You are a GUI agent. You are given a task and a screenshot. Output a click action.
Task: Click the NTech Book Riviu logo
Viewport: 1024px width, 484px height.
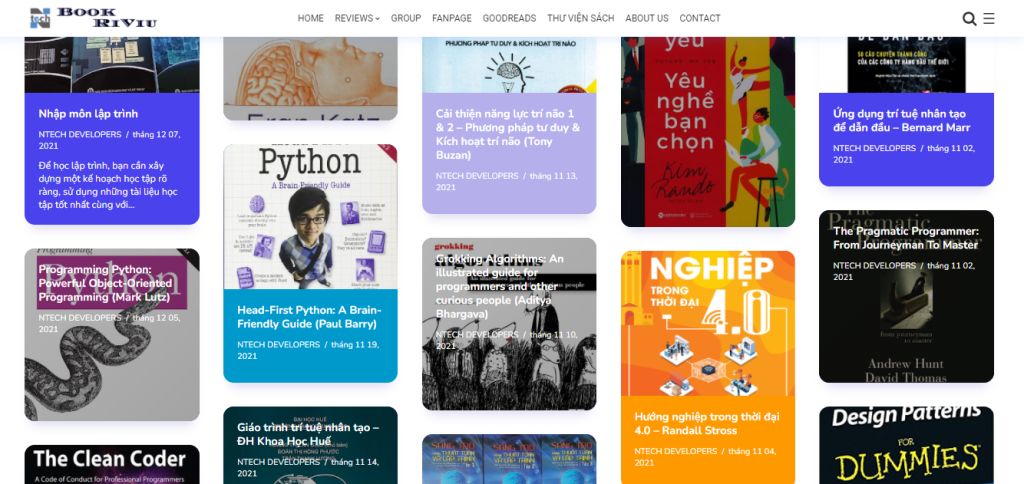tap(93, 18)
